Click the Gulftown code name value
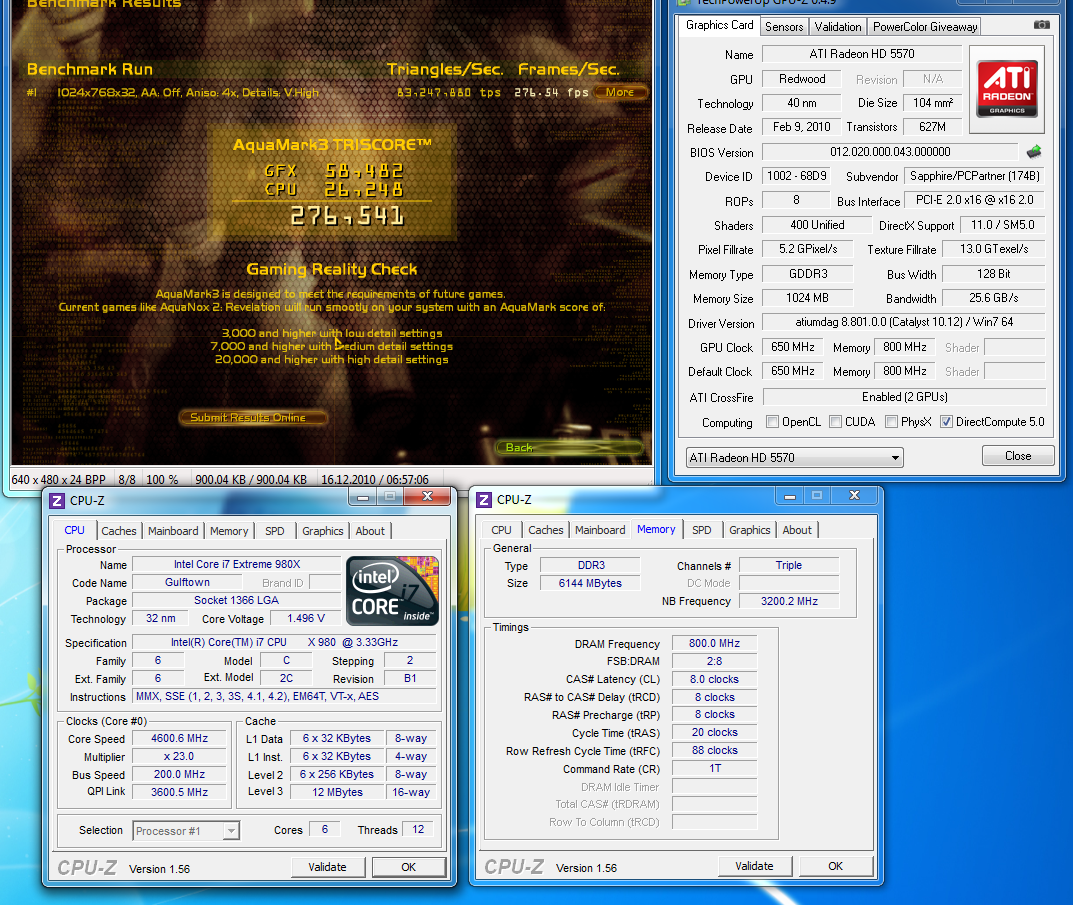Screen dimensions: 1073x905 click(x=187, y=582)
